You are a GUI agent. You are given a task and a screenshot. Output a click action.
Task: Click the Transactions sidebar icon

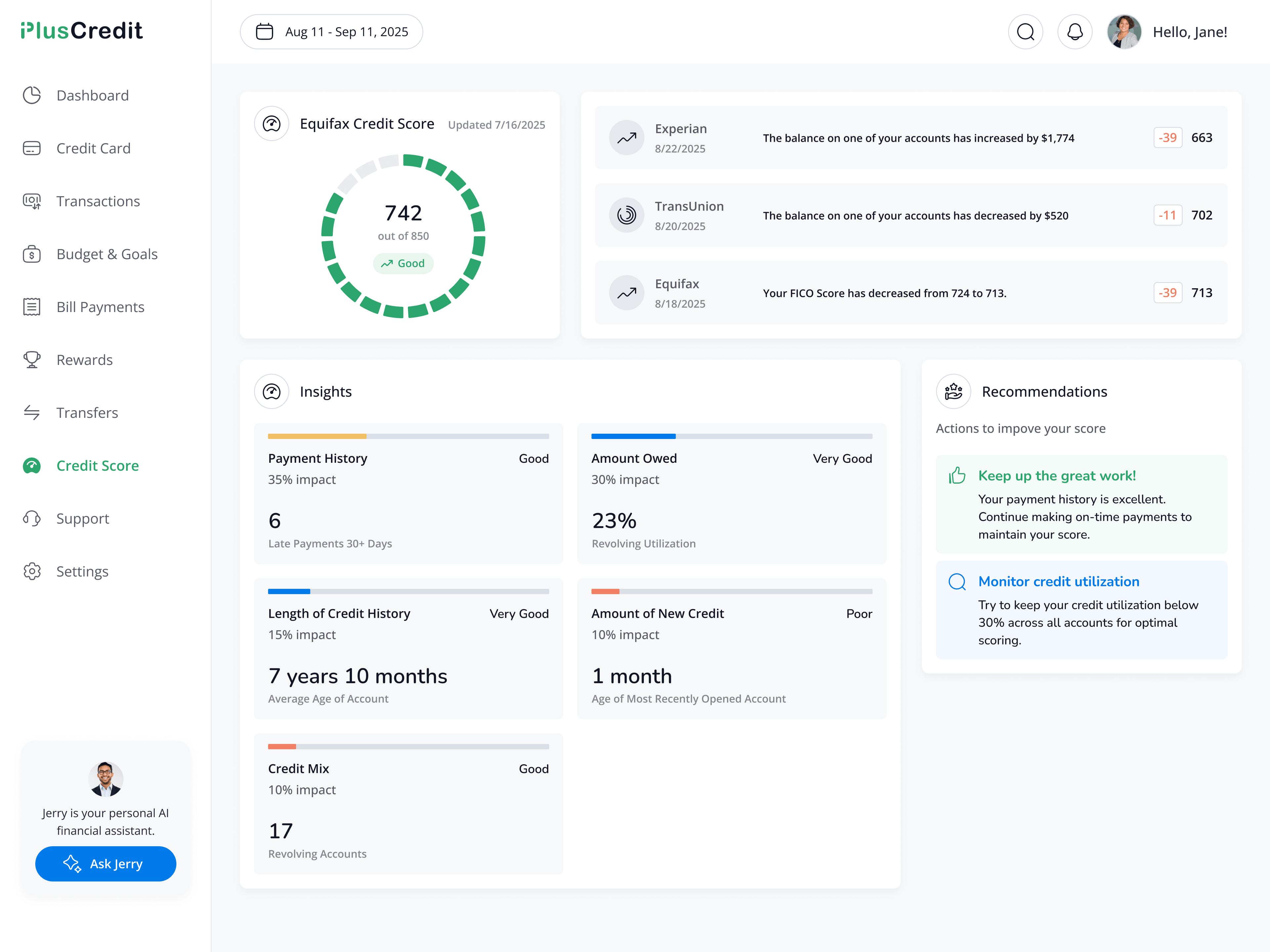(31, 201)
